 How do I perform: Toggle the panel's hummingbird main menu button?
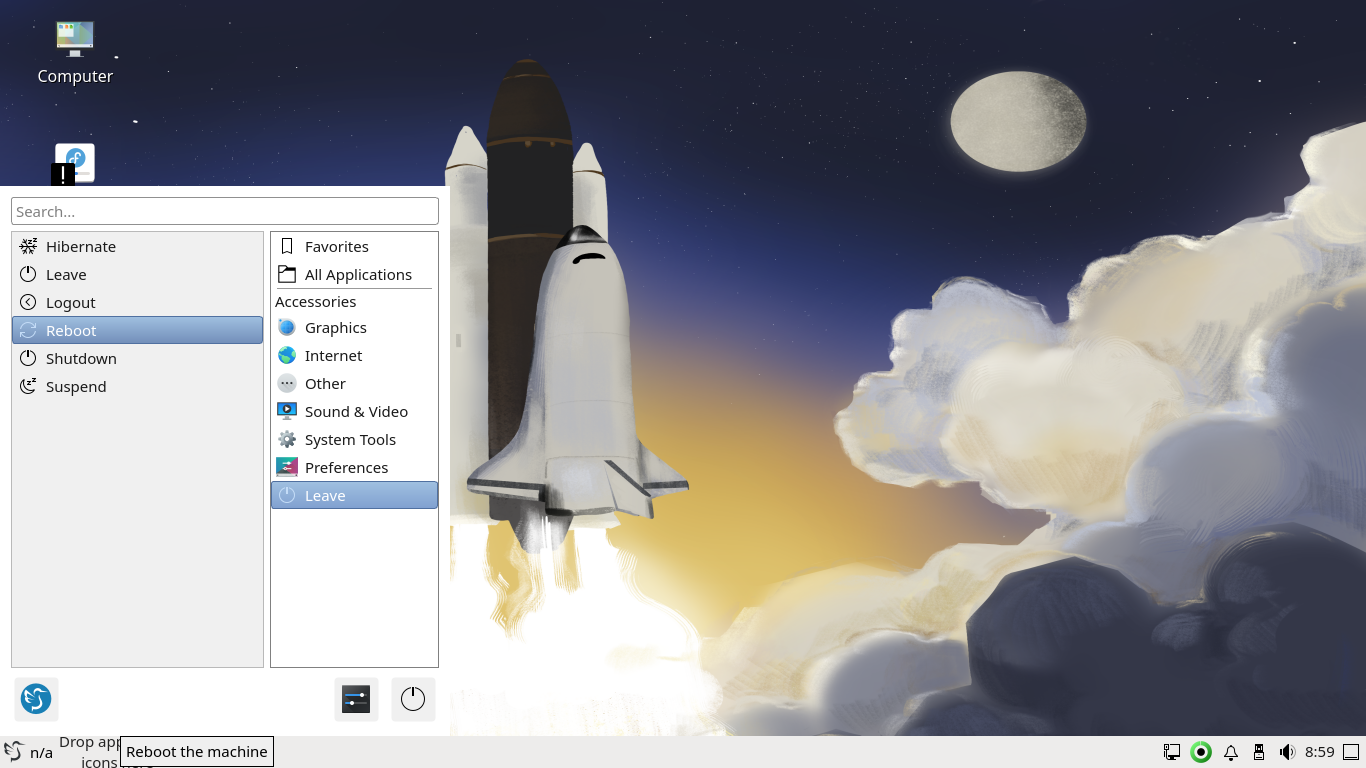point(14,752)
